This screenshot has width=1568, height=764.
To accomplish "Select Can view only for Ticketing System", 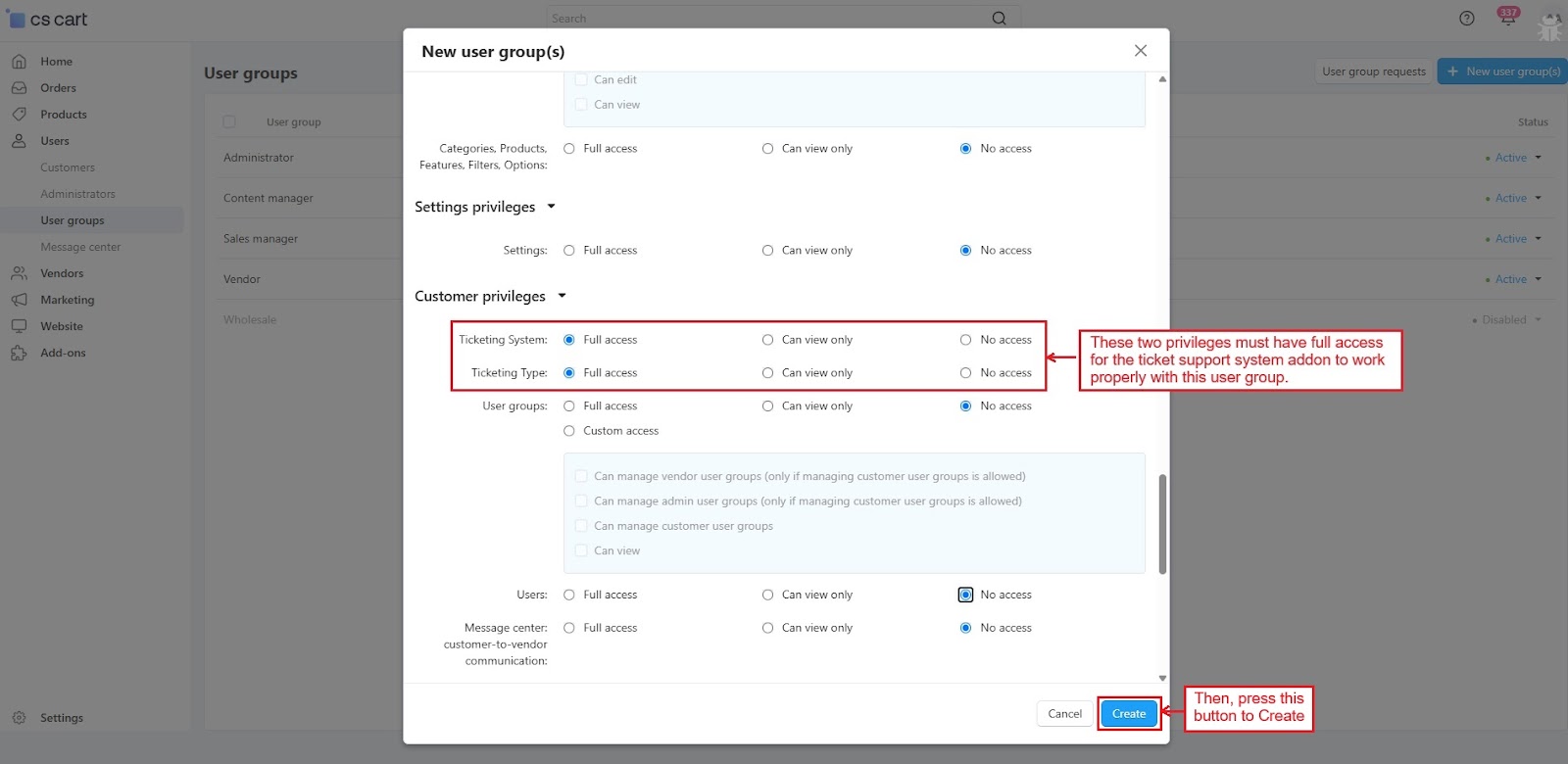I will pyautogui.click(x=767, y=340).
